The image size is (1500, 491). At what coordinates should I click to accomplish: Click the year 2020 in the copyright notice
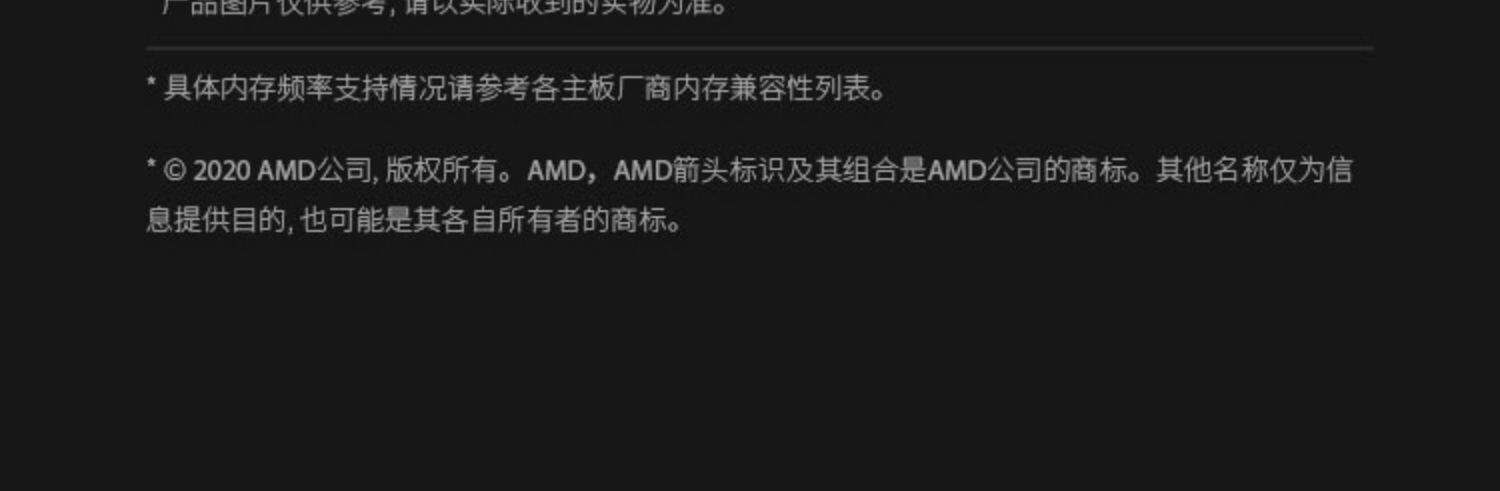click(222, 171)
